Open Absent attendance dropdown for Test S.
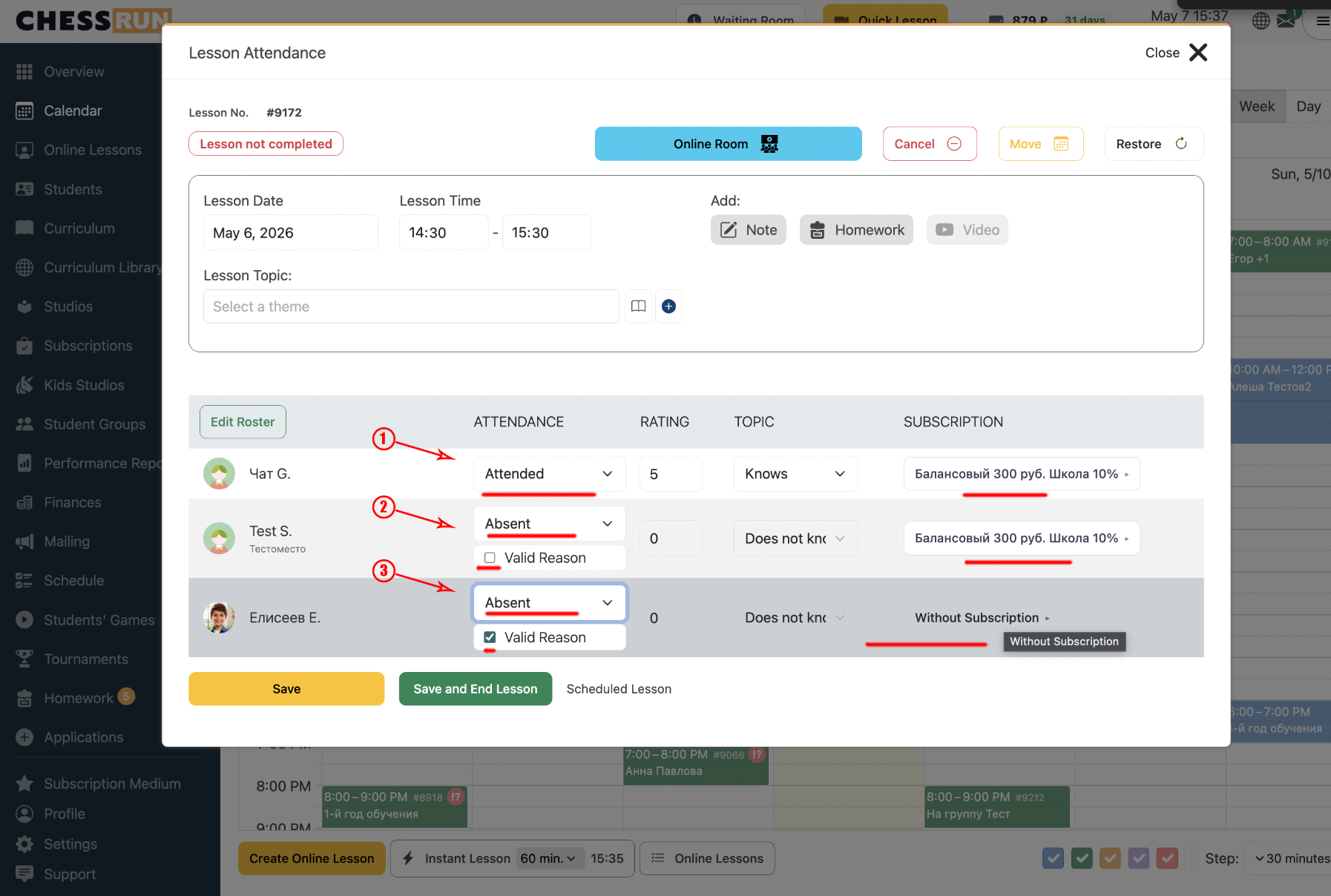1331x896 pixels. [x=550, y=524]
